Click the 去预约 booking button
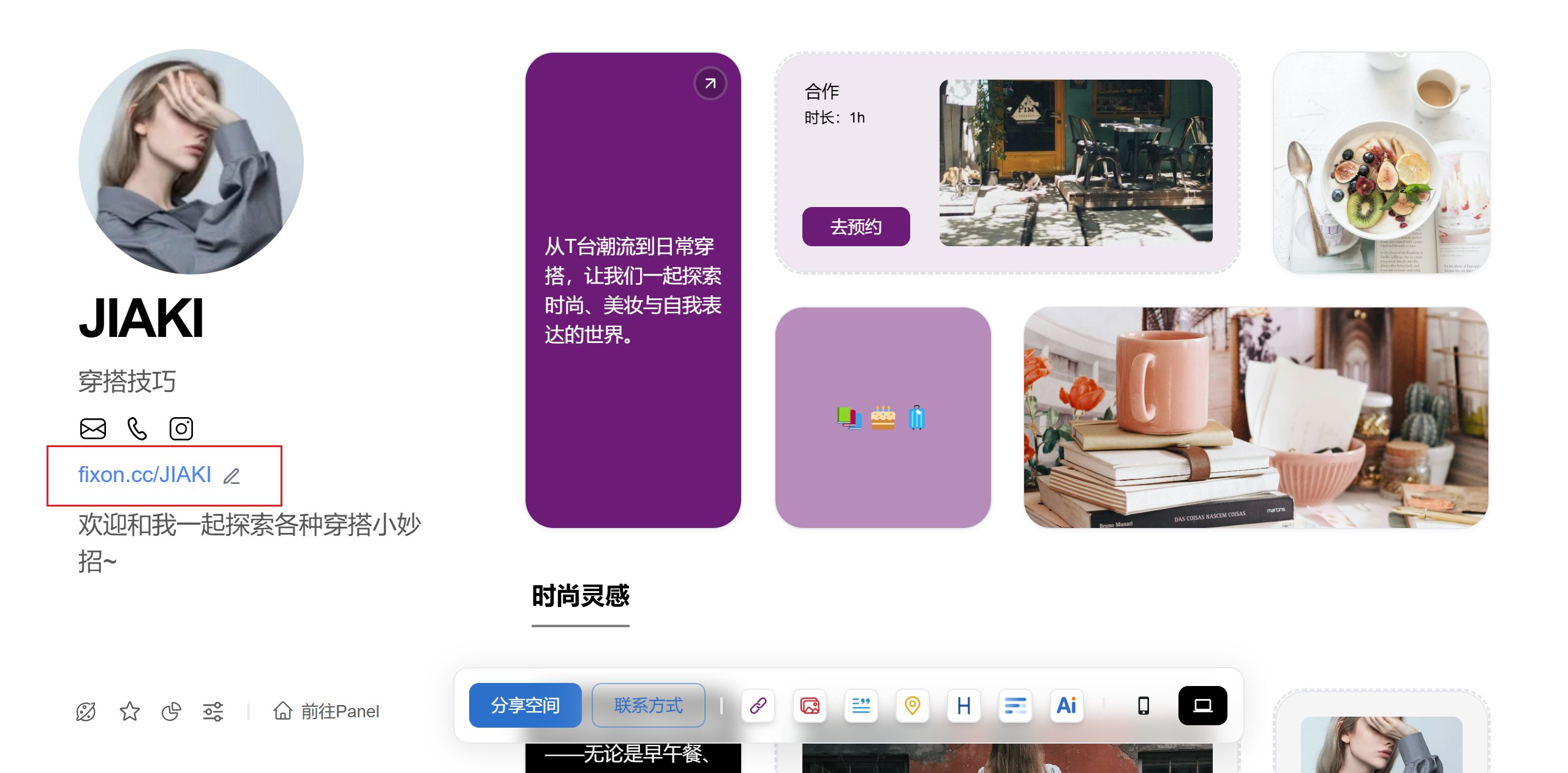 [x=856, y=227]
